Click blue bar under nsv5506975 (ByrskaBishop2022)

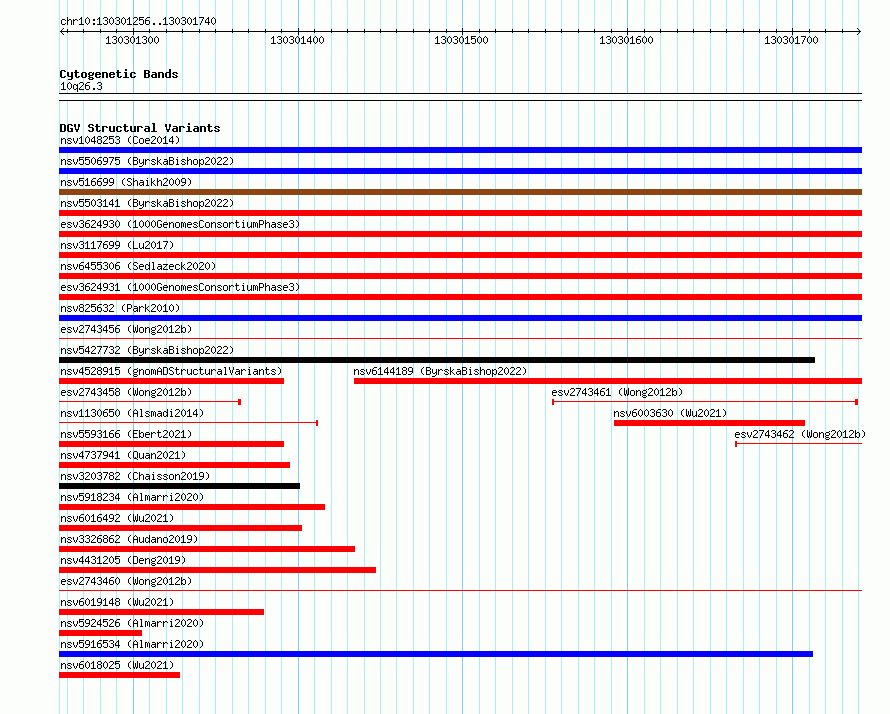pos(460,171)
